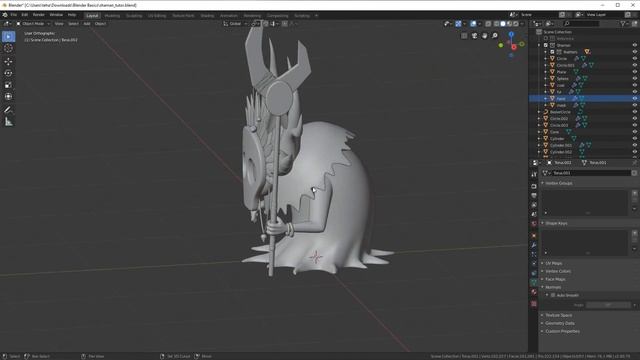This screenshot has width=640, height=360.
Task: Open the Object Data properties tab
Action: coord(534,282)
